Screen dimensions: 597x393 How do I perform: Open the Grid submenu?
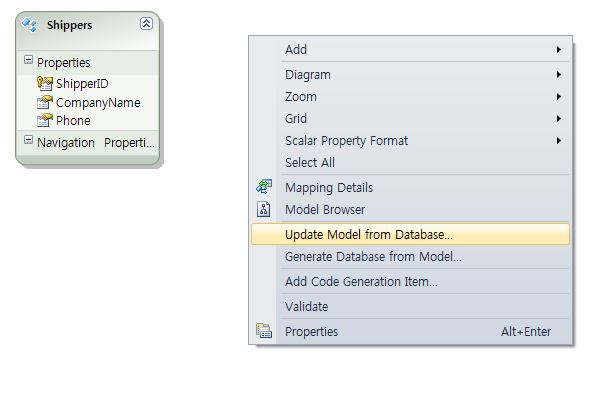[410, 118]
